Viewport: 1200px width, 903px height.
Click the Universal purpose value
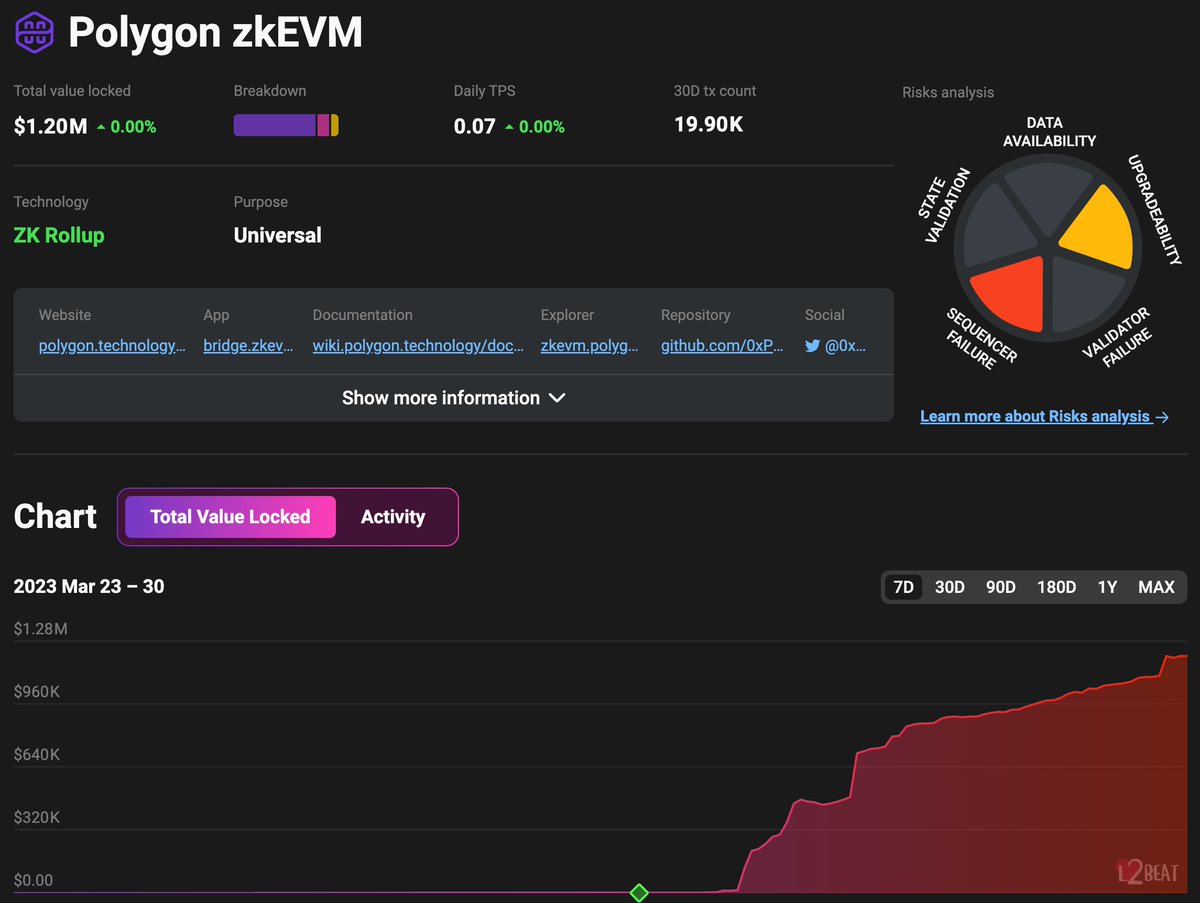point(278,236)
